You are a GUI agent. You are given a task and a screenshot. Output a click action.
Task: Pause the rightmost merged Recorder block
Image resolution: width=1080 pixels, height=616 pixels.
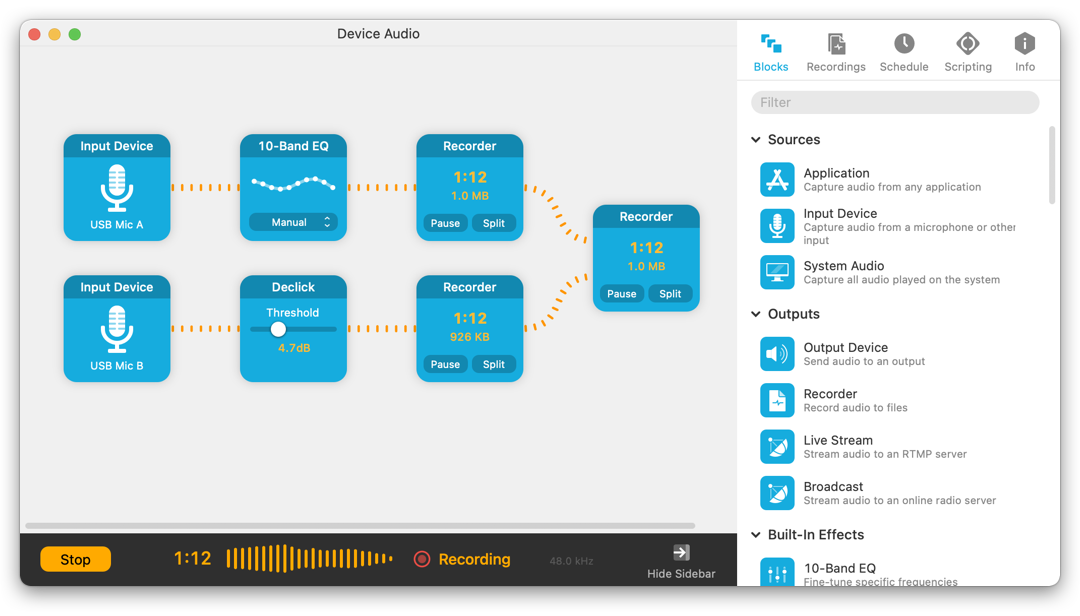[621, 294]
